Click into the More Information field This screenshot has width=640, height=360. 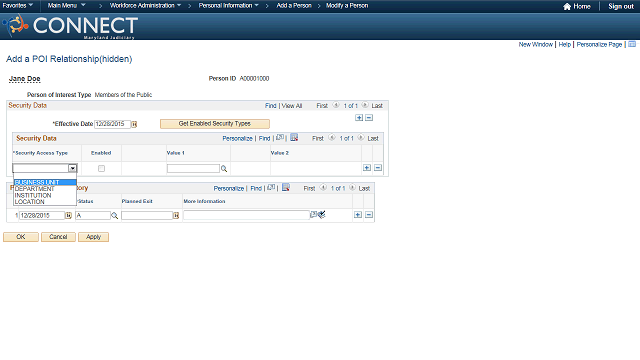[247, 215]
